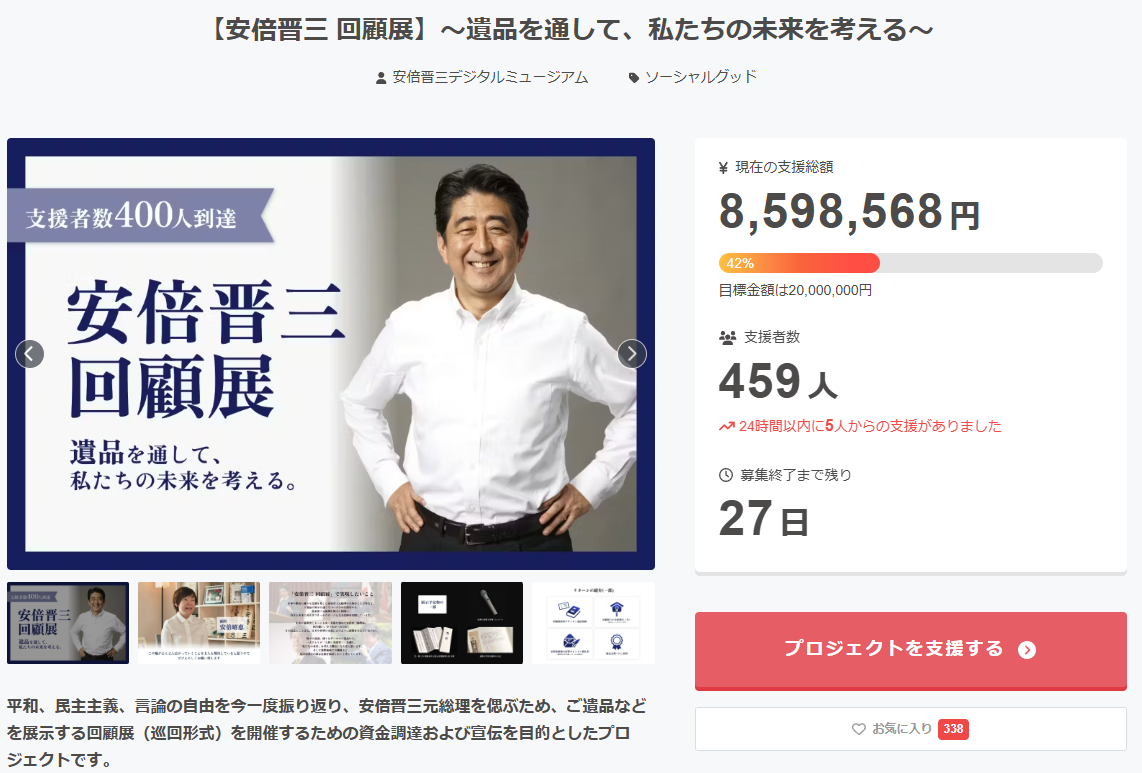Click the heart icon for お気に入り
Viewport: 1142px width, 773px height.
[x=859, y=729]
